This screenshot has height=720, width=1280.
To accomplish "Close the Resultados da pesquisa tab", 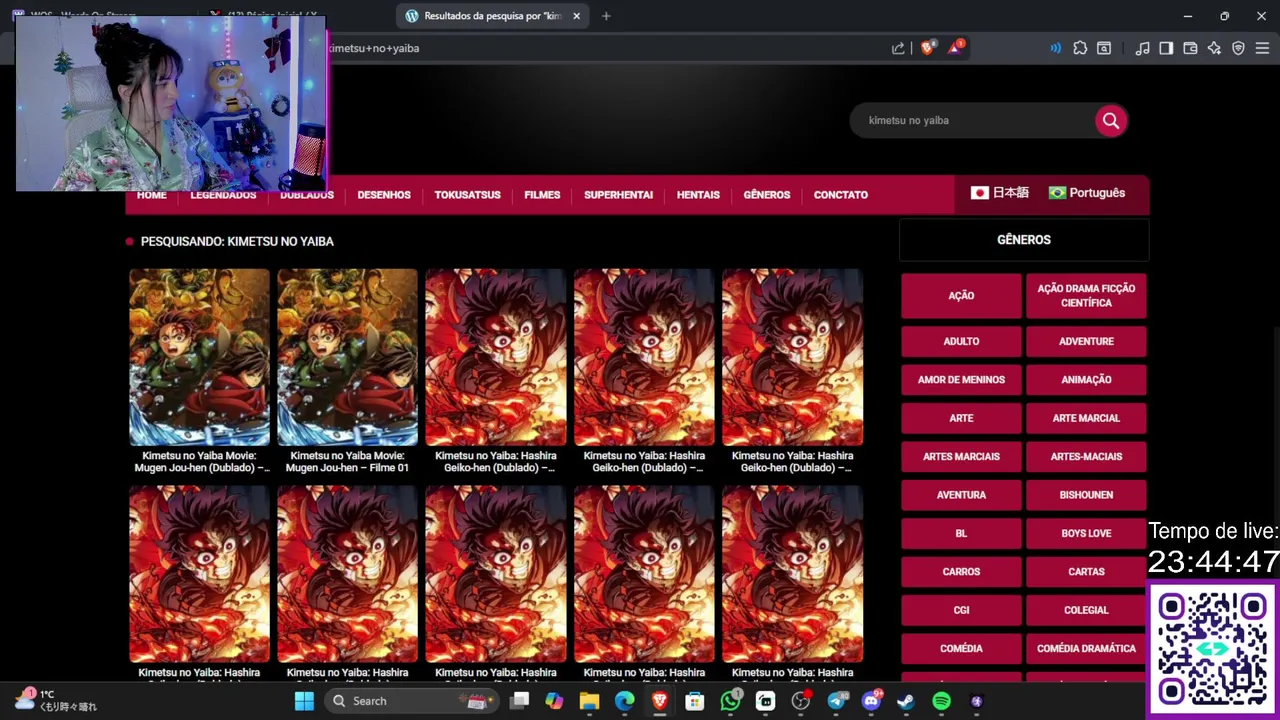I will tap(576, 16).
